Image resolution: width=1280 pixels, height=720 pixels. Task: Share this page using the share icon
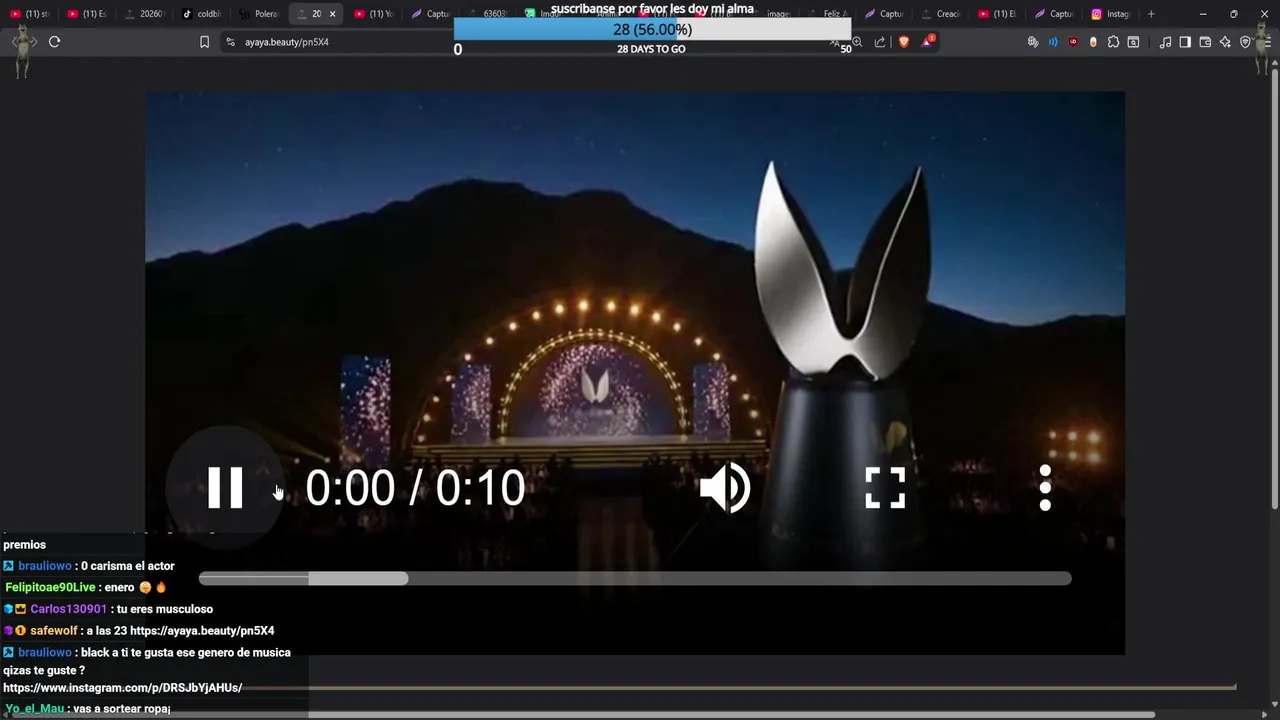pyautogui.click(x=880, y=42)
